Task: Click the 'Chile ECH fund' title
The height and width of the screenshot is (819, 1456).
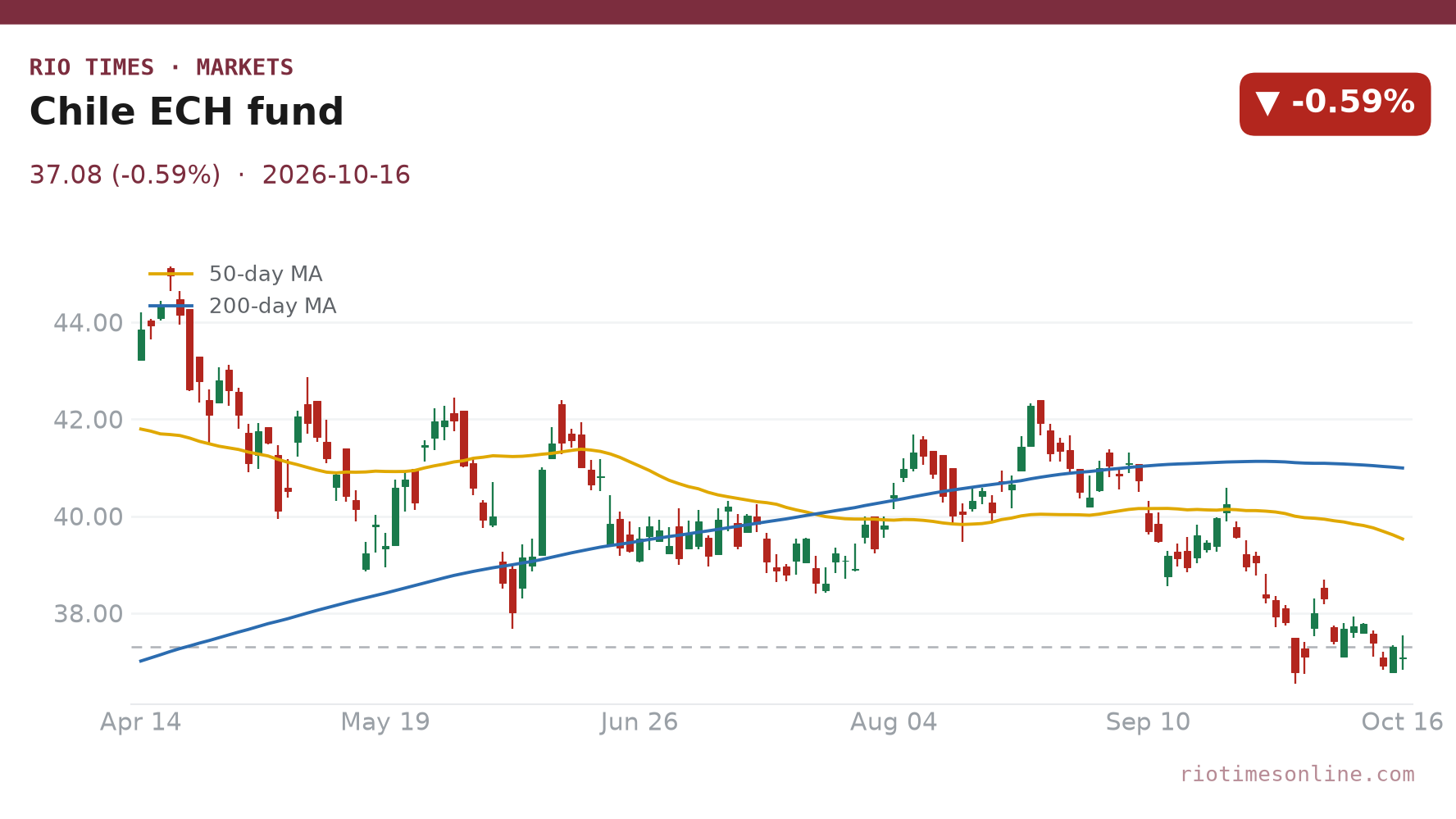Action: click(x=187, y=112)
